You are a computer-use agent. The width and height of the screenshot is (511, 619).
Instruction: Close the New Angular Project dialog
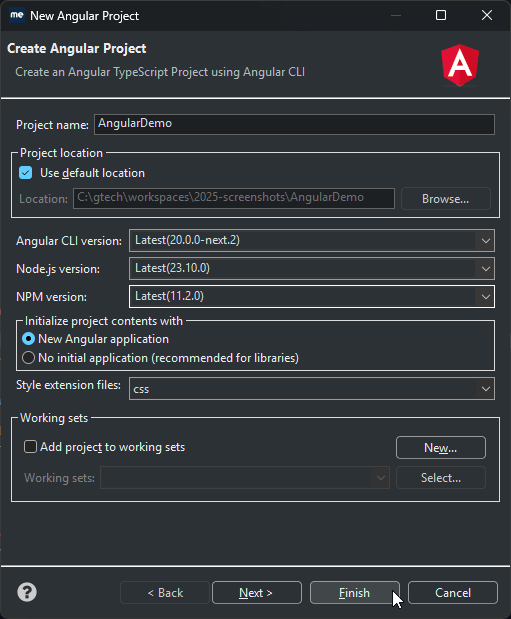[487, 15]
